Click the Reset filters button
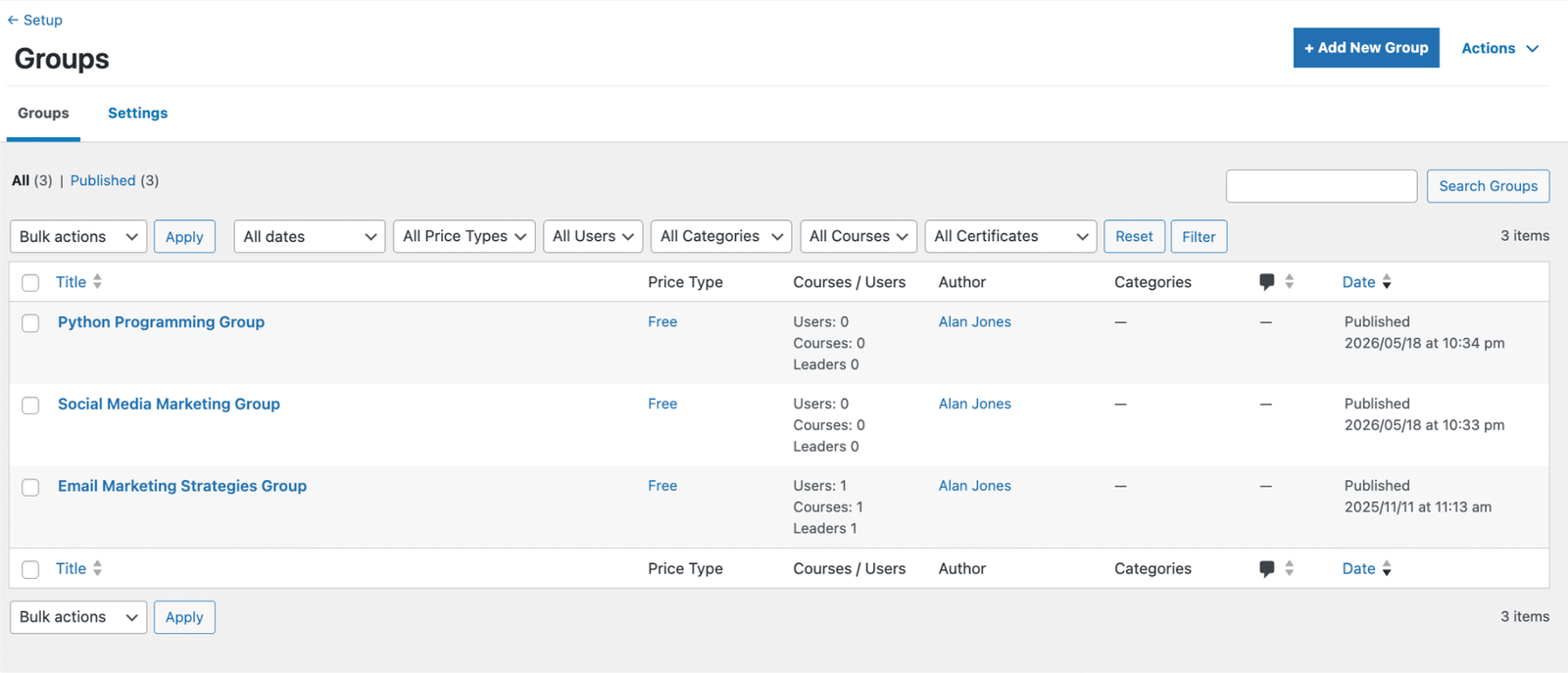Screen dimensions: 1568x673 click(1134, 237)
